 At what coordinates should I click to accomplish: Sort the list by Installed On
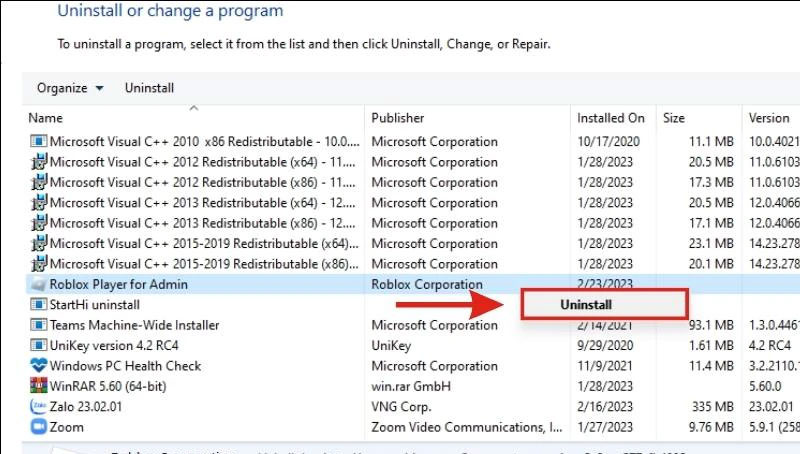pyautogui.click(x=610, y=118)
